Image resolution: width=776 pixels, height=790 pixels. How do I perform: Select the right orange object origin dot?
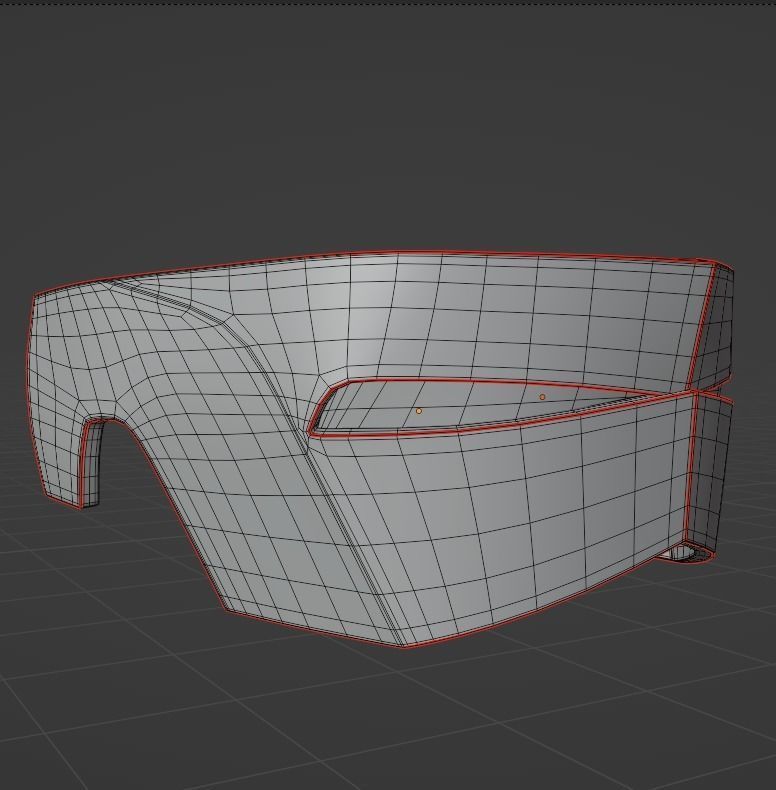(542, 397)
